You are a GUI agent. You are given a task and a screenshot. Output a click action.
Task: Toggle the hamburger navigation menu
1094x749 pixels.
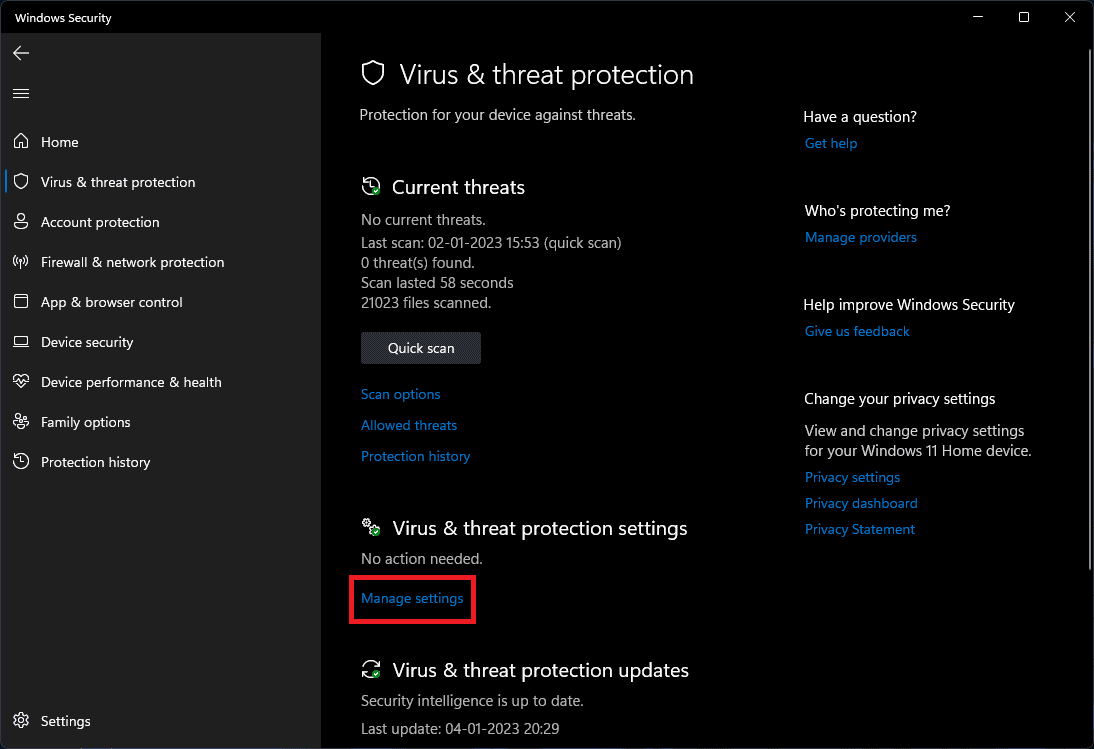click(x=21, y=93)
